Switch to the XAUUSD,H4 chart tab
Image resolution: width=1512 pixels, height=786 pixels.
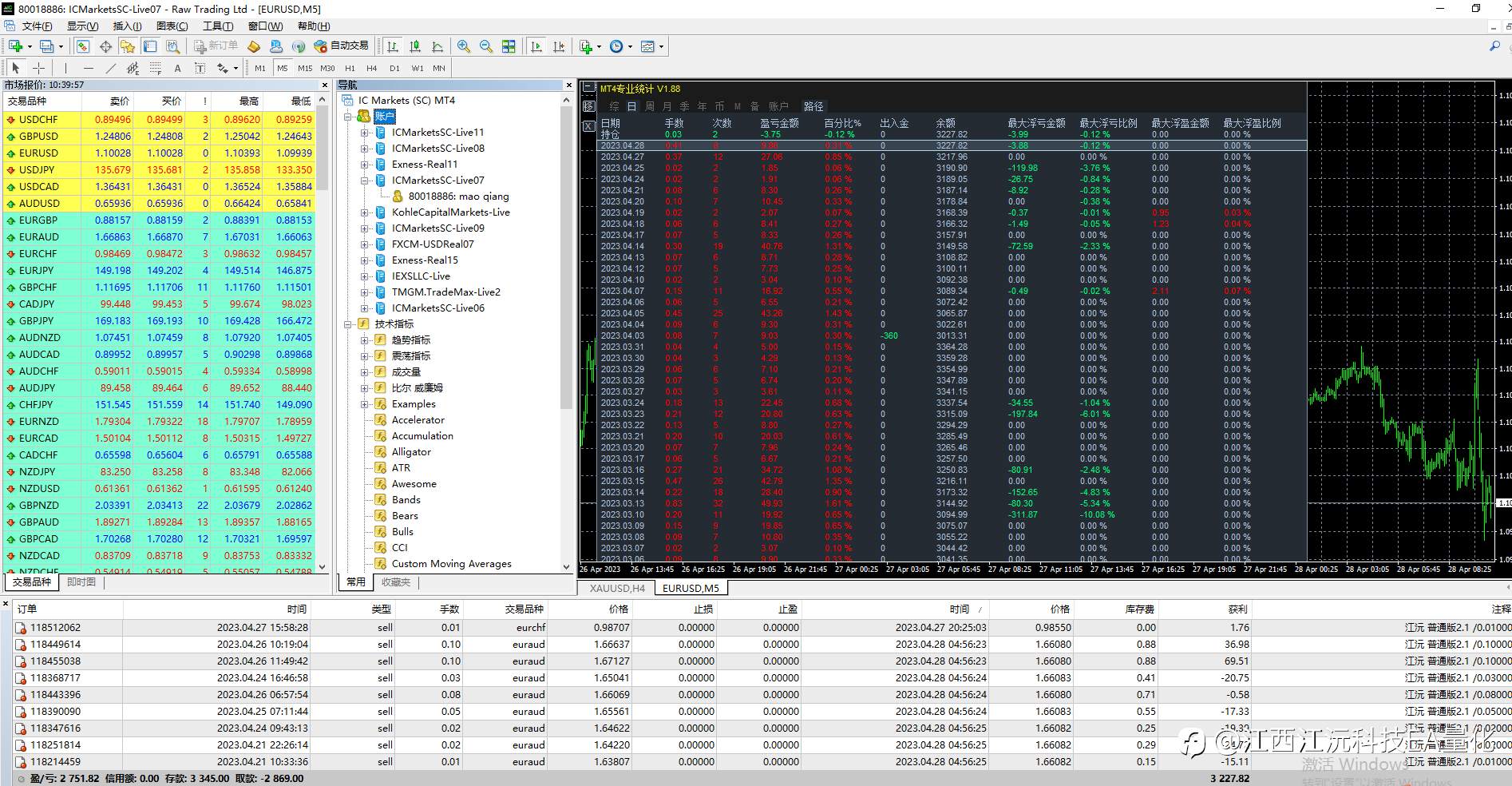coord(616,588)
